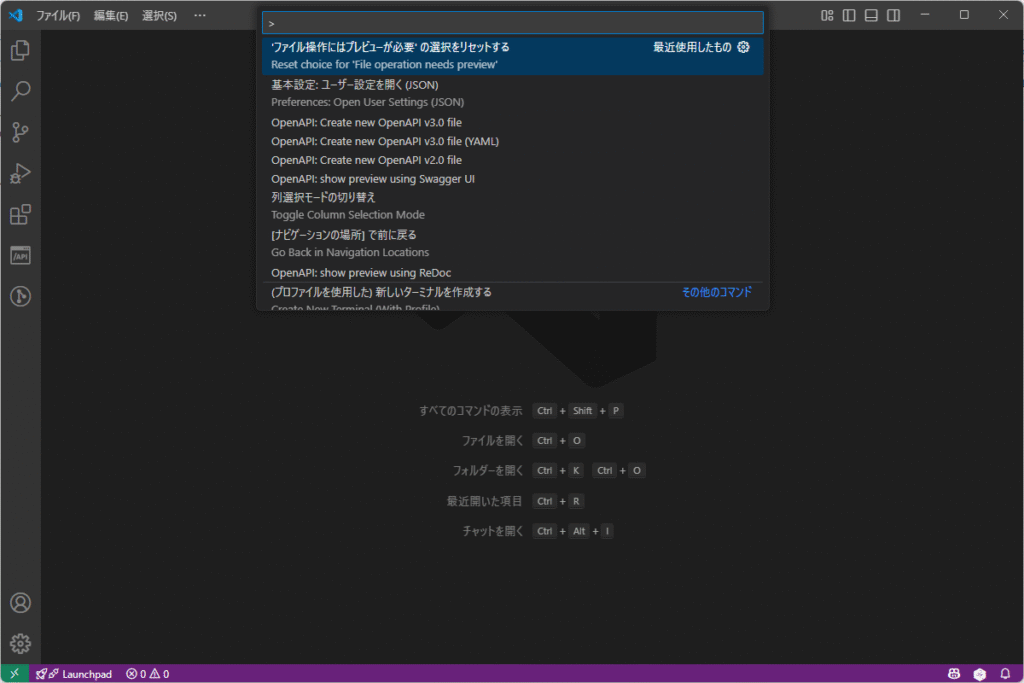Open the Manage gear in activity bar

(20, 644)
